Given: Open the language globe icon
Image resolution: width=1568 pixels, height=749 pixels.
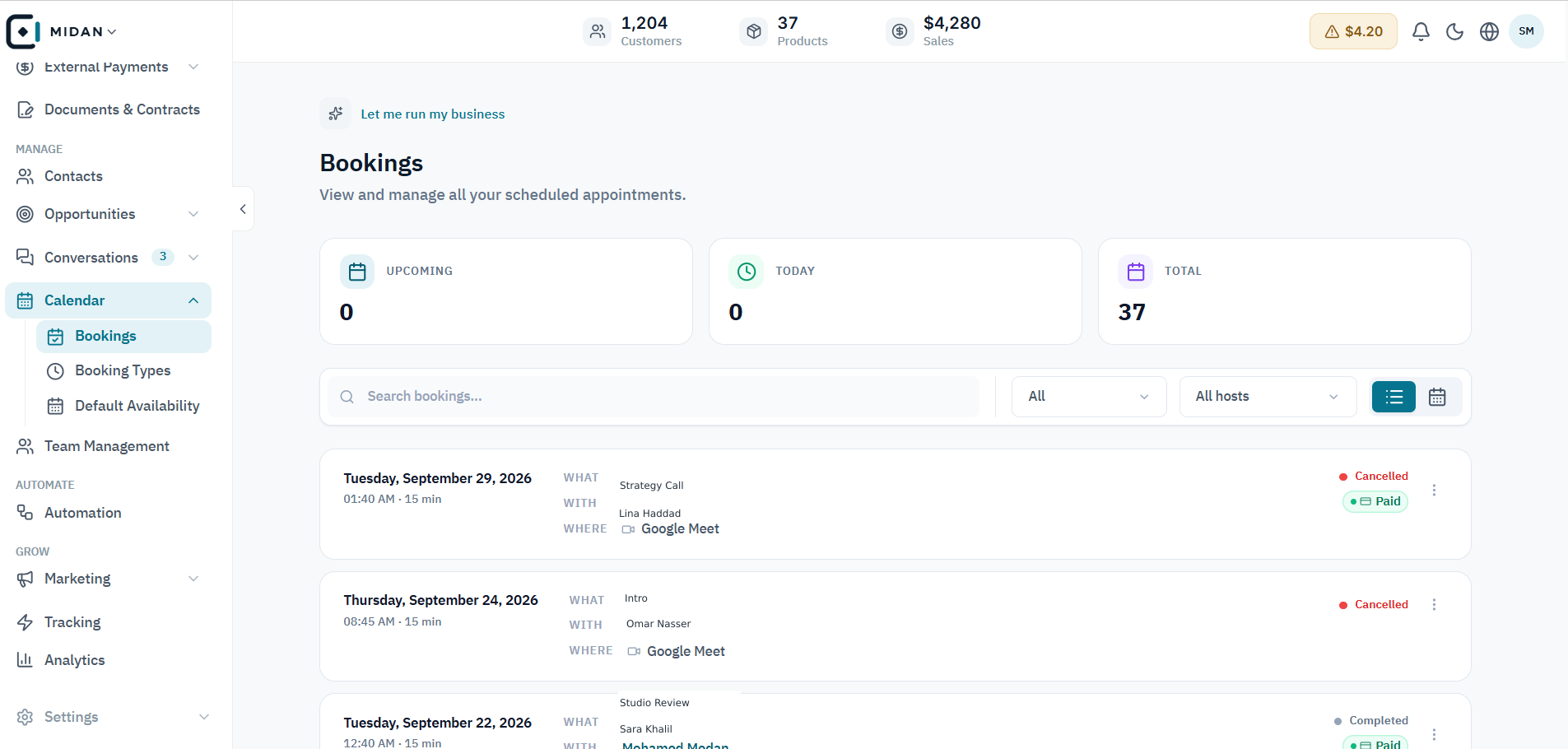Looking at the screenshot, I should coord(1489,31).
